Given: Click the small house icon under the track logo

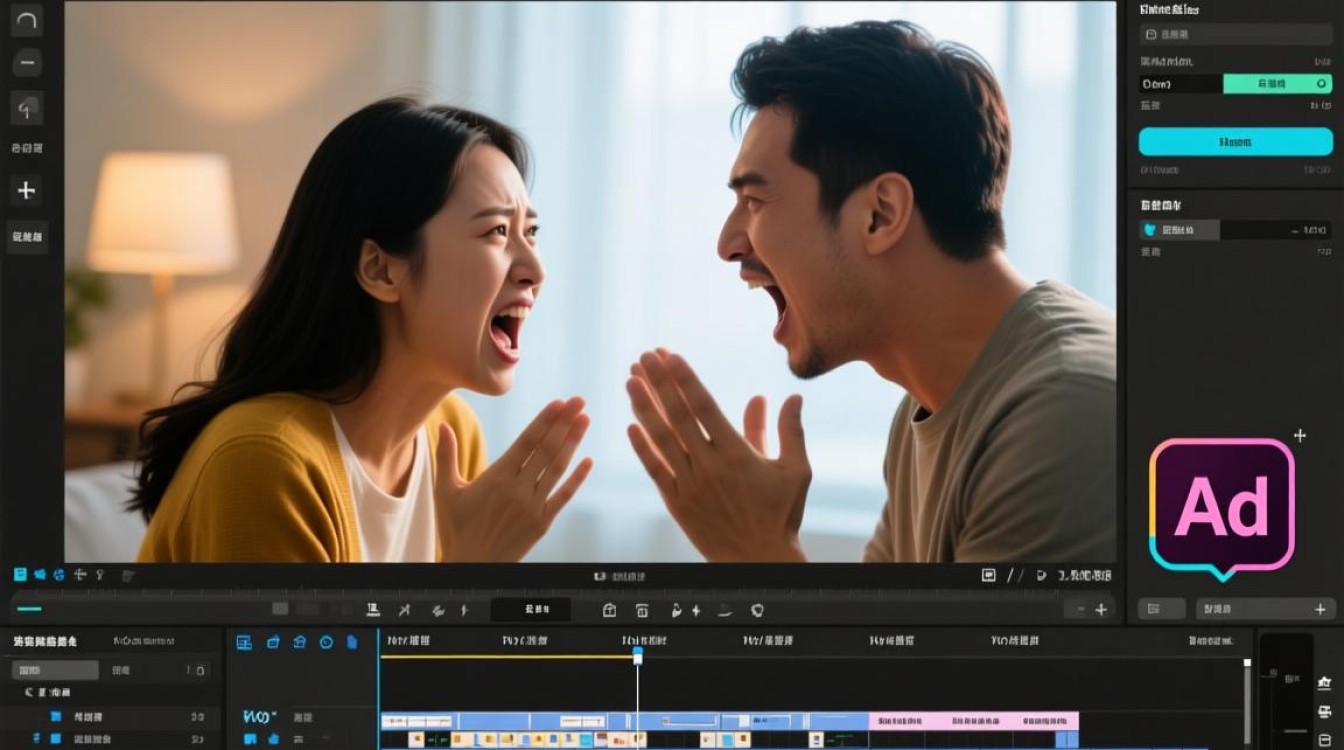Looking at the screenshot, I should click(273, 739).
